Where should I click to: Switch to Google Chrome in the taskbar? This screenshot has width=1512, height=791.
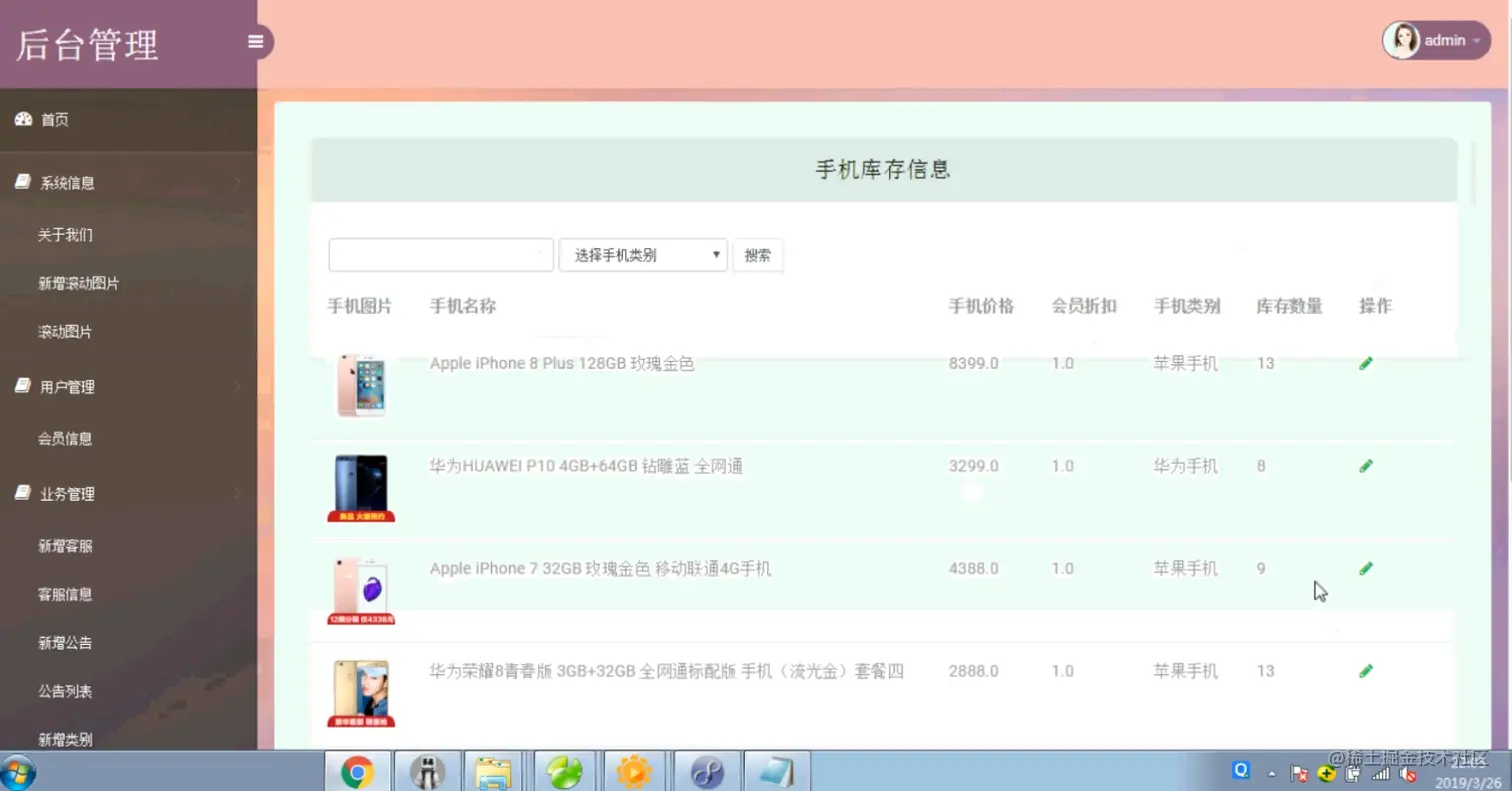point(358,772)
